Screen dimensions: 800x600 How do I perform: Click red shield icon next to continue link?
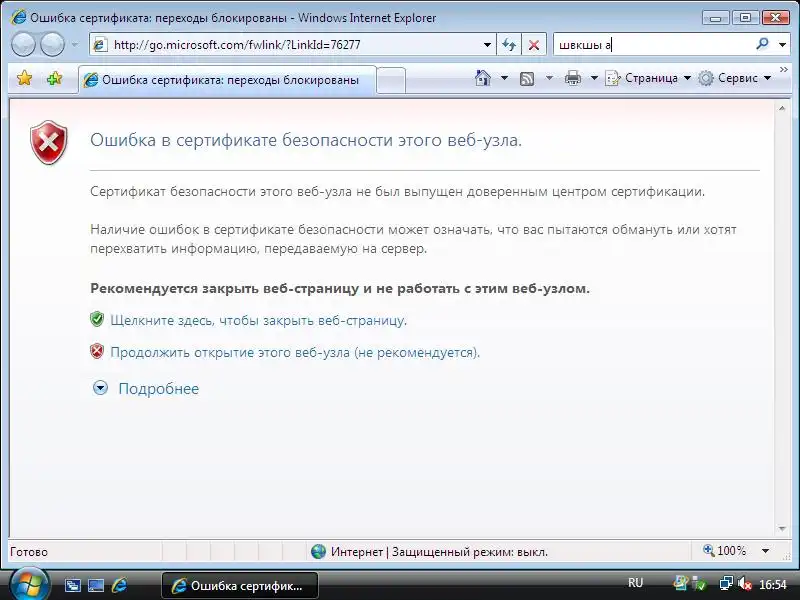pos(97,352)
